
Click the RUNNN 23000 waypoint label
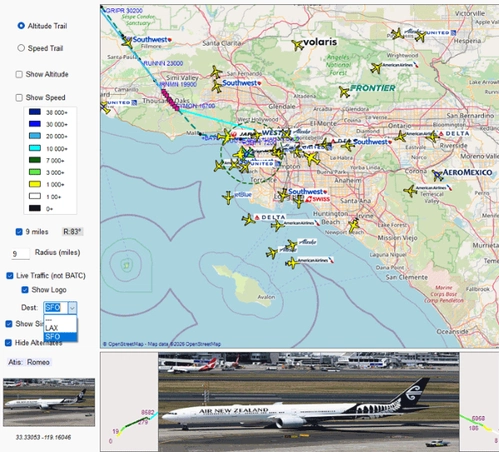pos(163,63)
